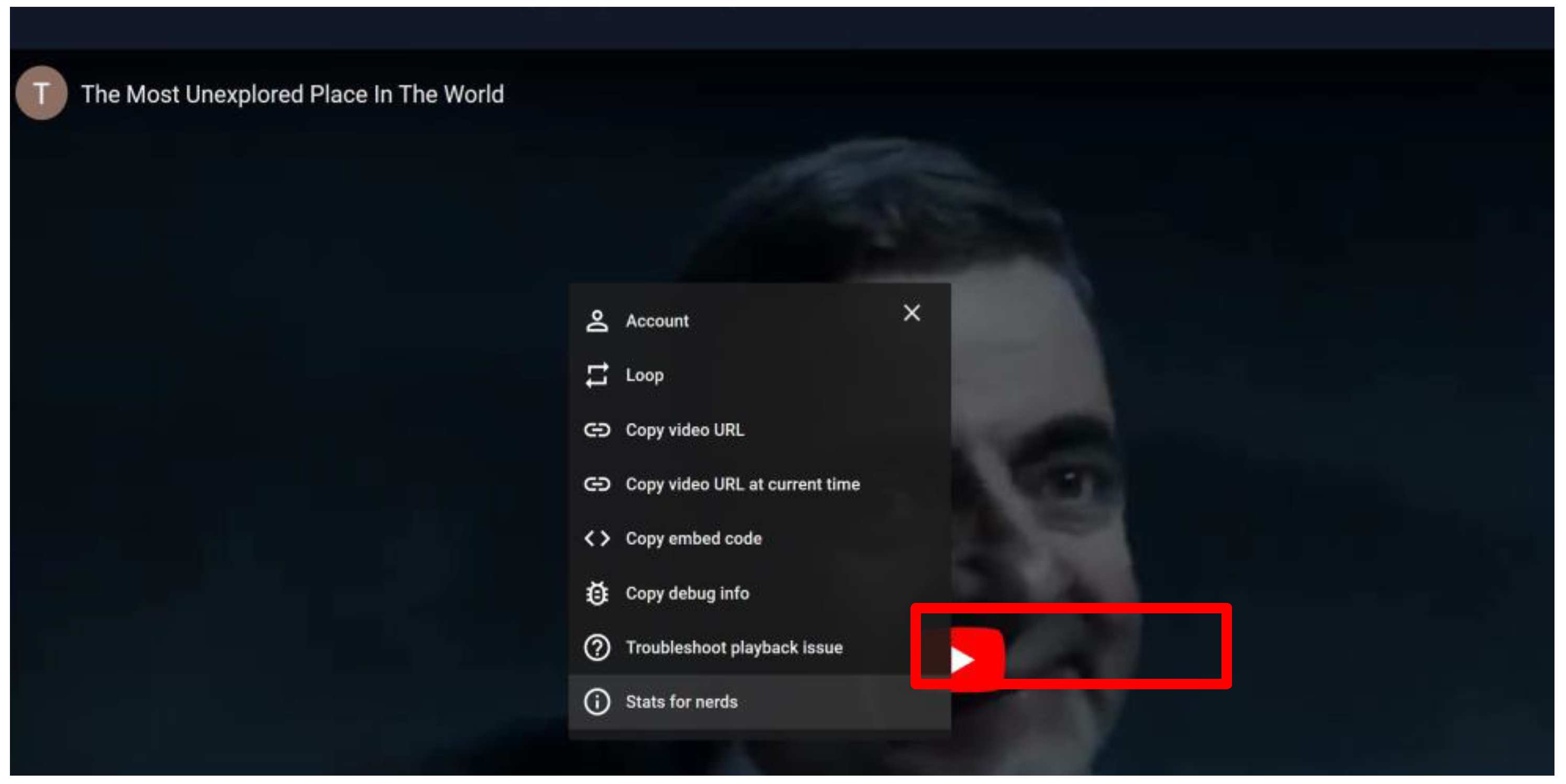
Task: Click link icon beside URL at current time
Action: pyautogui.click(x=596, y=484)
